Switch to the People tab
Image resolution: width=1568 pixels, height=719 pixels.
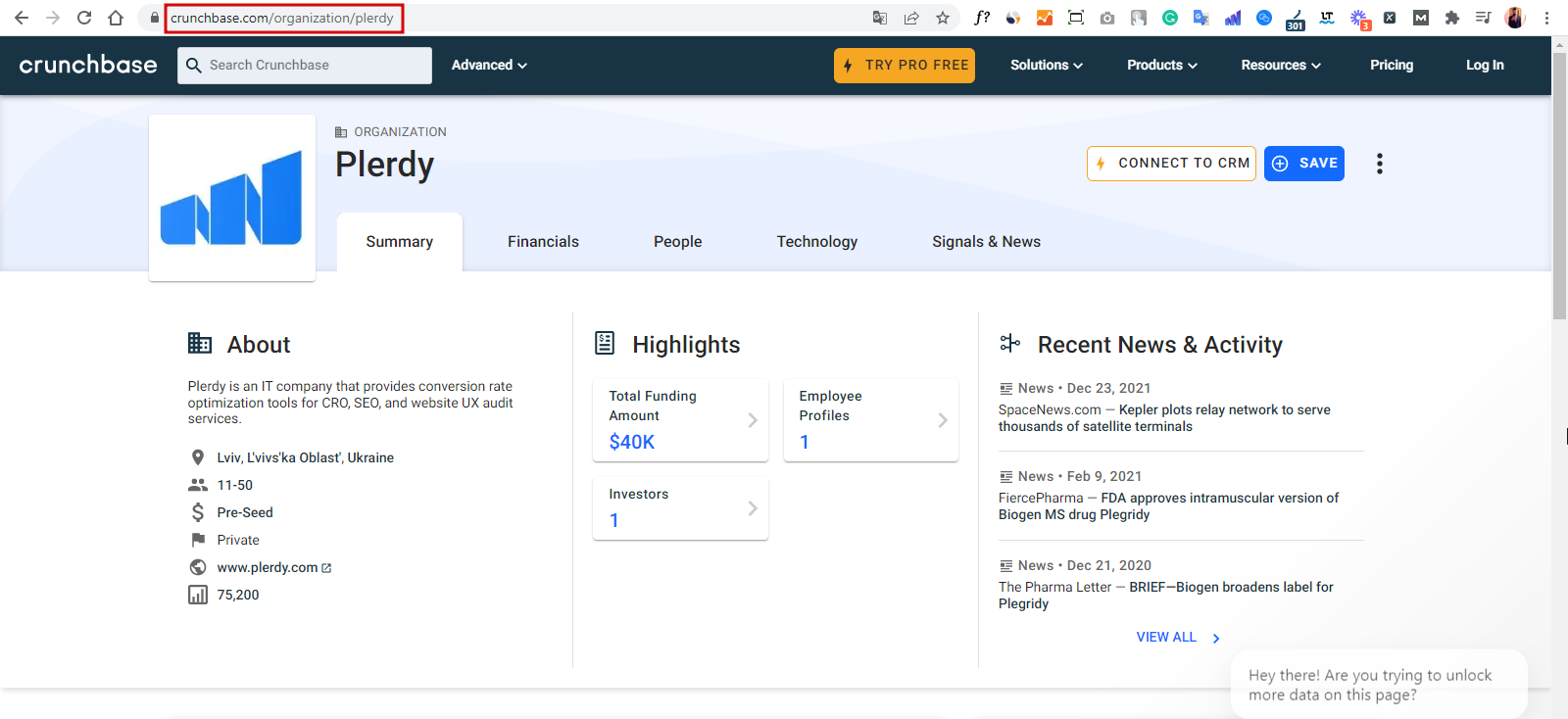point(678,242)
